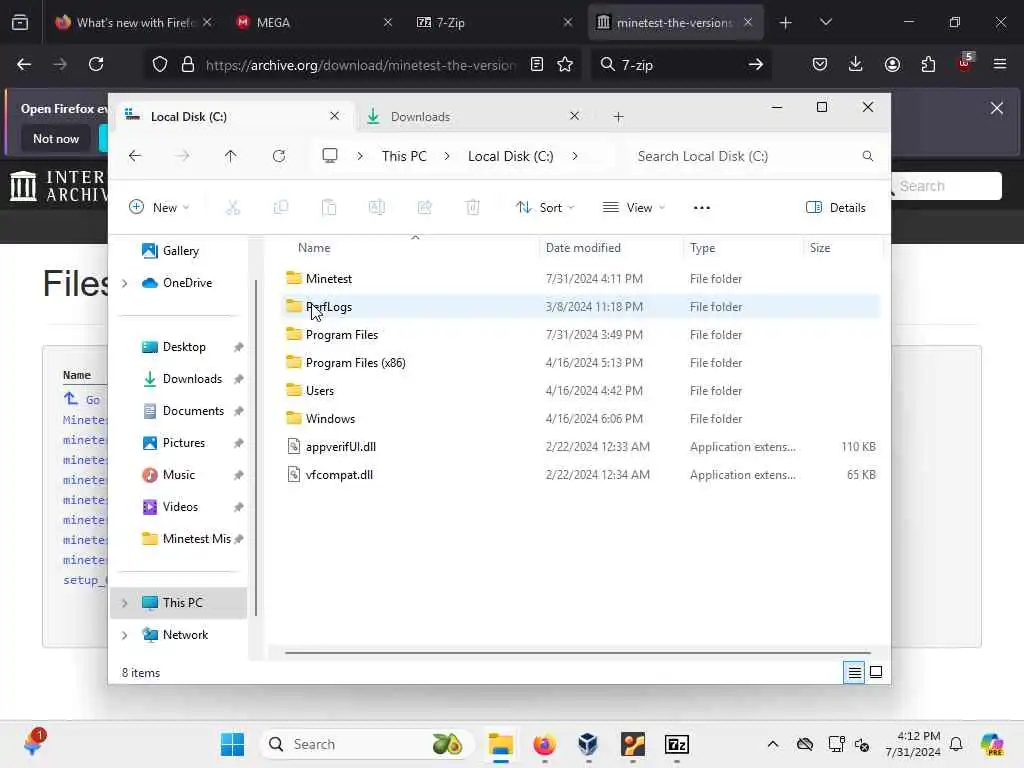Click Firefox URL address bar

[x=360, y=65]
